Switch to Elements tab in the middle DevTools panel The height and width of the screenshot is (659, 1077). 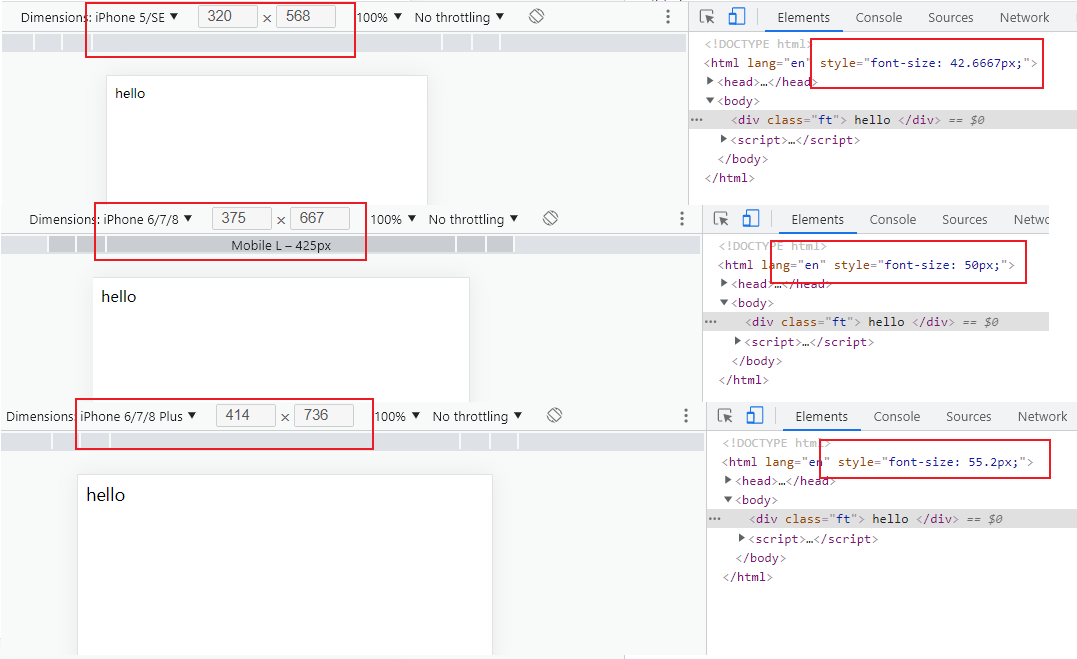click(817, 219)
